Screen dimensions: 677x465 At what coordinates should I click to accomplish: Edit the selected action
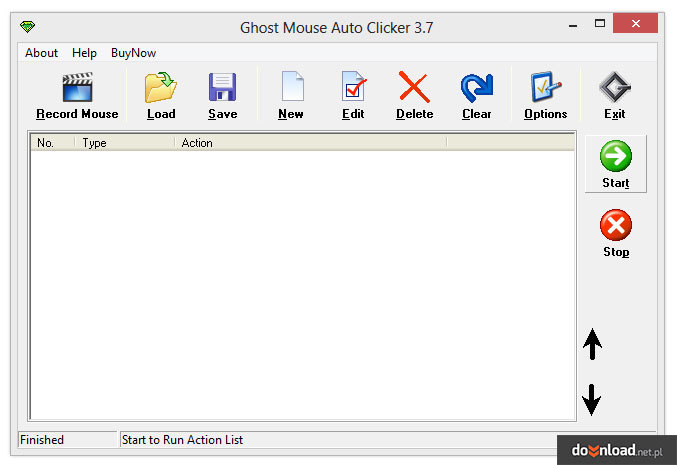pos(353,96)
